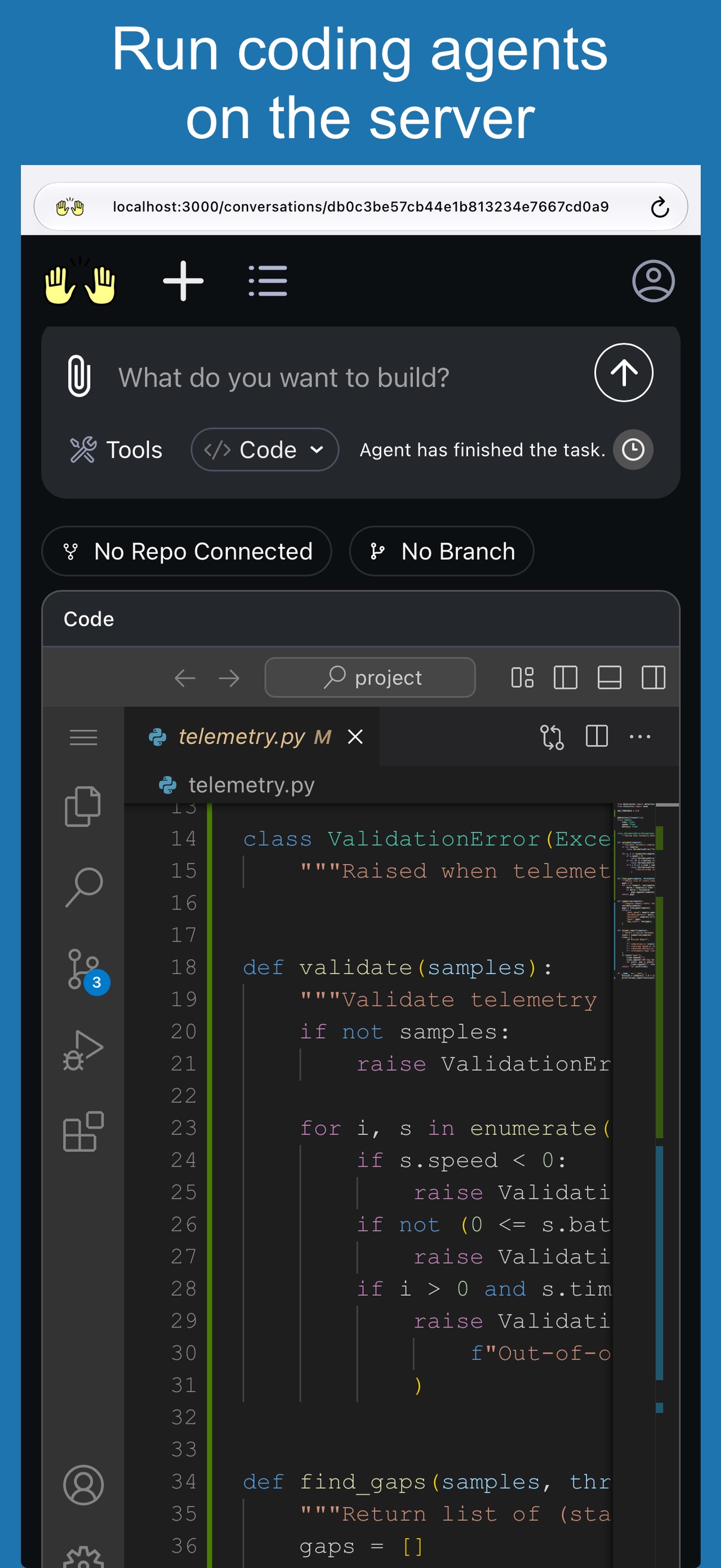
Task: Click 'def find_gaps' on line 34
Action: pos(334,1481)
